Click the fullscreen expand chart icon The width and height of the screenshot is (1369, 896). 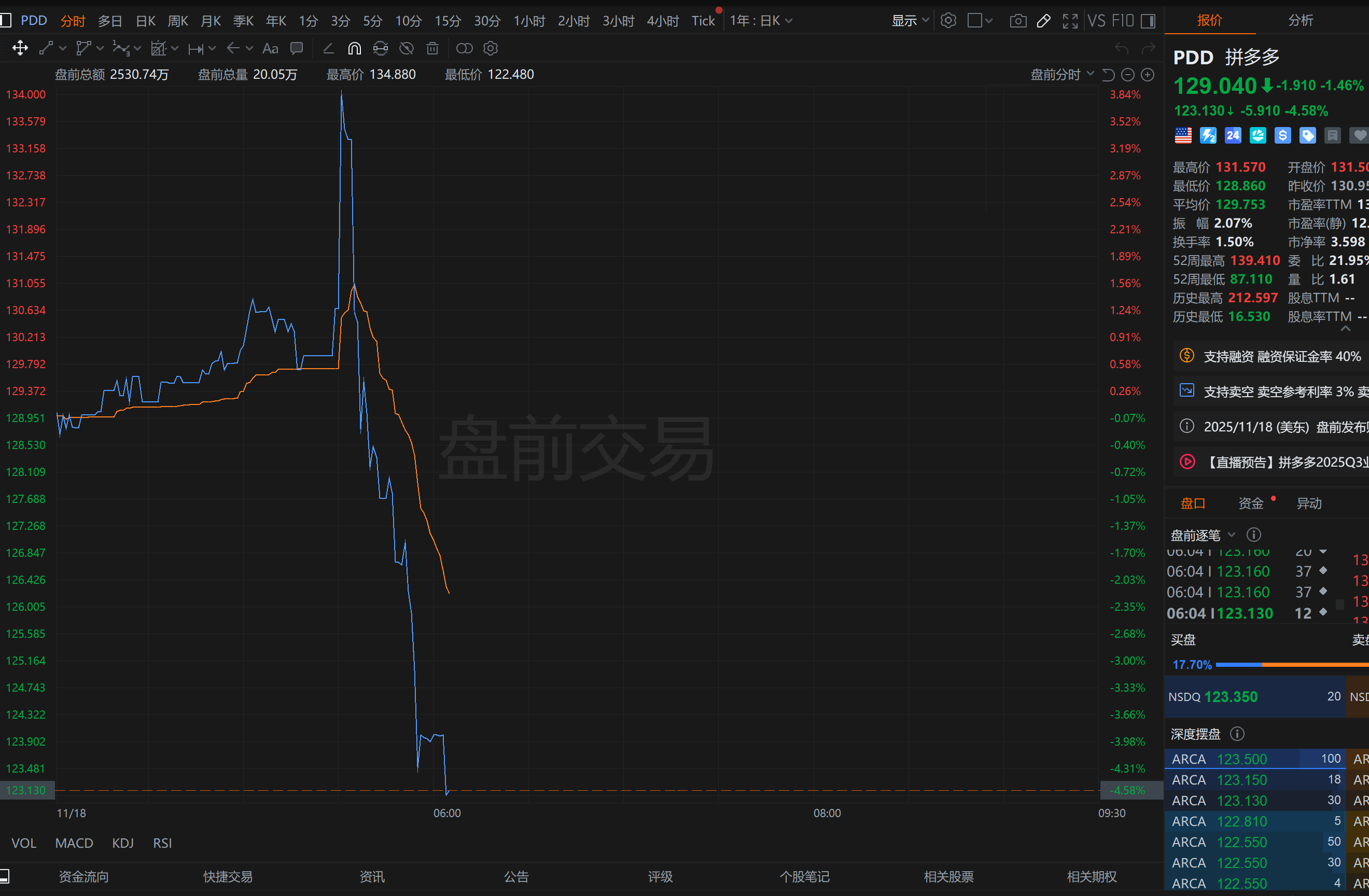[x=1069, y=21]
